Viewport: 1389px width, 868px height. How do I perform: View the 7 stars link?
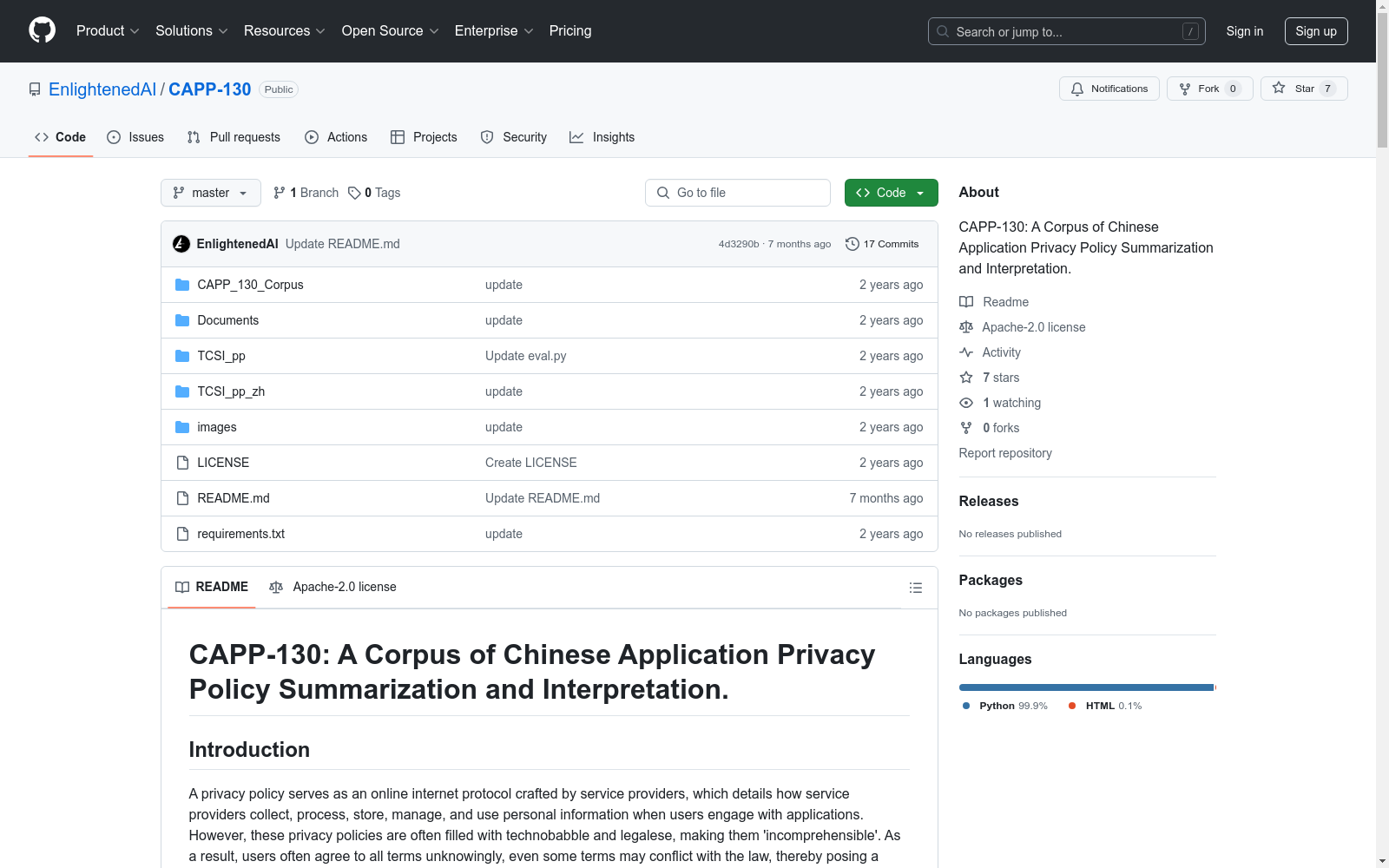tap(990, 378)
